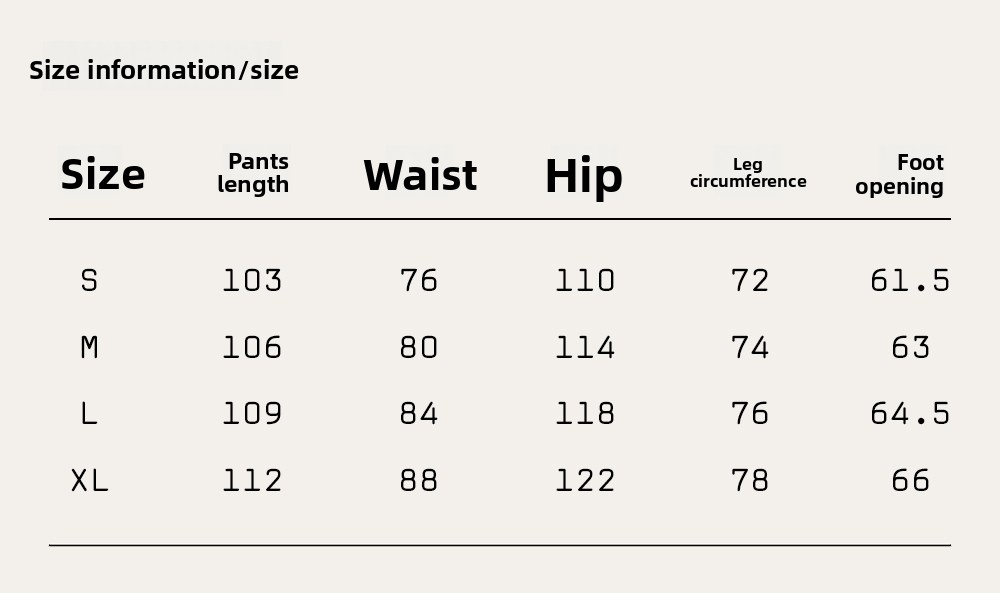Image resolution: width=1000 pixels, height=593 pixels.
Task: Select leg circumference value 78
Action: 750,481
